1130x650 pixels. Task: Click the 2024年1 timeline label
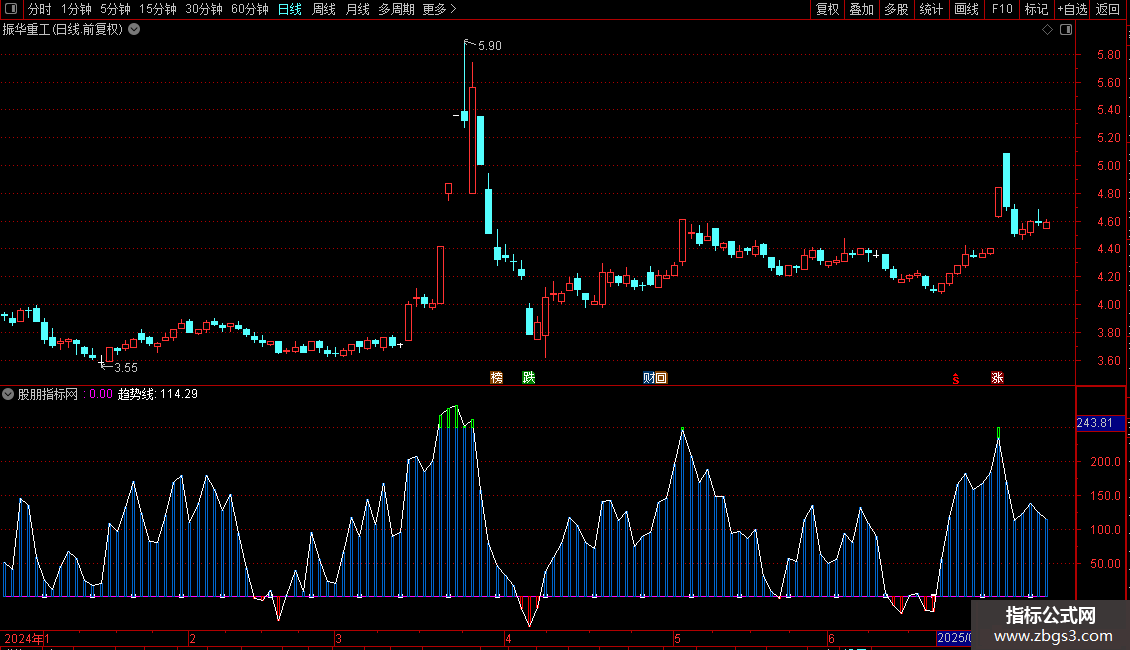tap(27, 638)
